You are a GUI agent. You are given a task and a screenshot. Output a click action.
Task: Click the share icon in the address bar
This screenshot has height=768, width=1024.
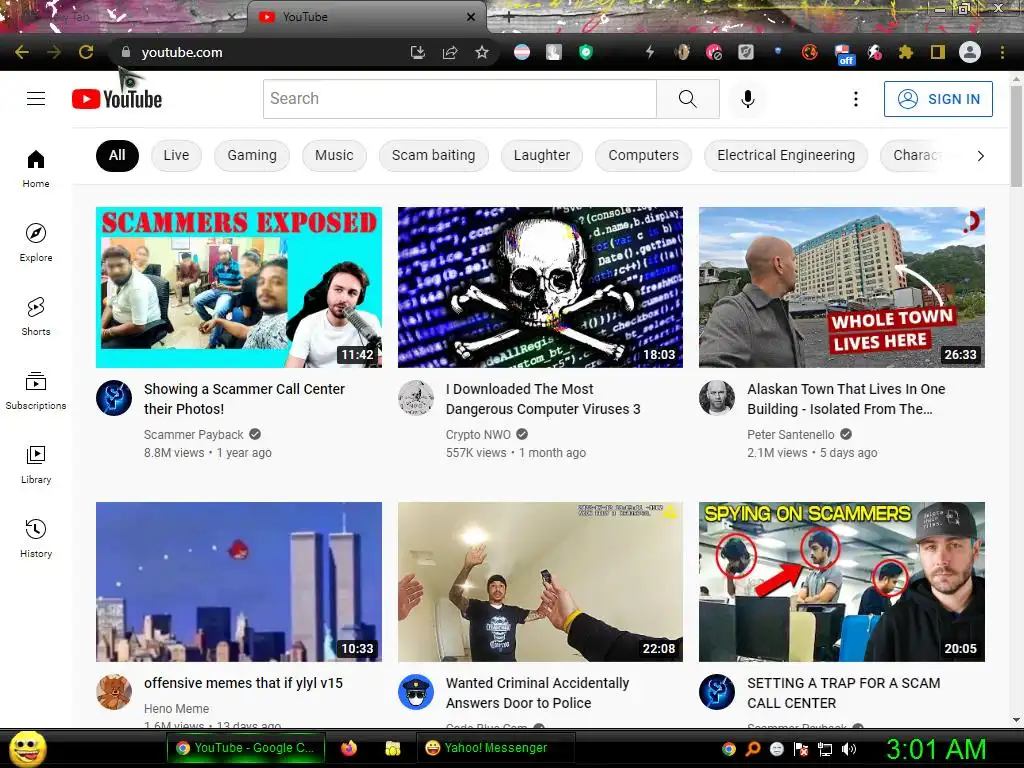point(450,52)
